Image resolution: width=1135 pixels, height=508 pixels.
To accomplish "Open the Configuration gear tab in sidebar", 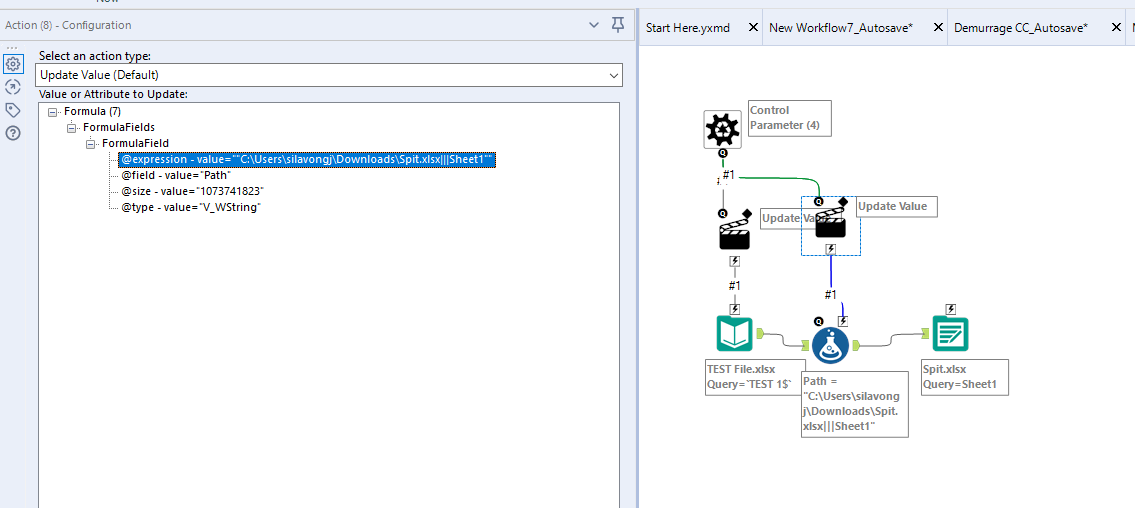I will (x=13, y=64).
